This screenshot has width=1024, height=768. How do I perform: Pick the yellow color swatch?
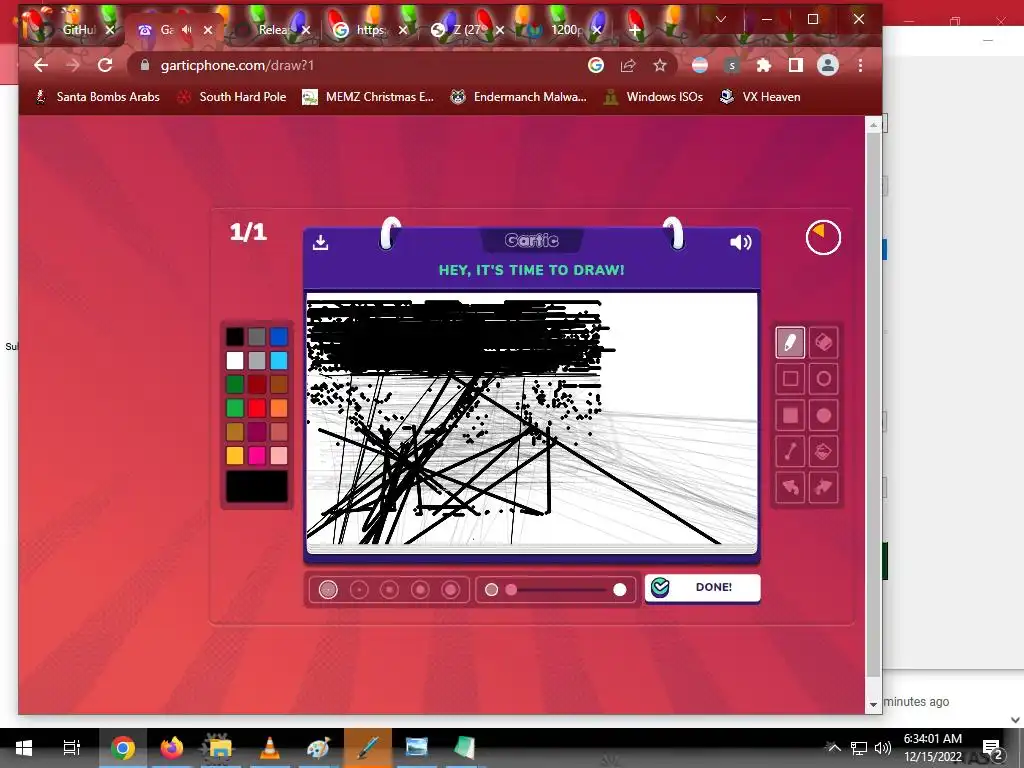235,455
